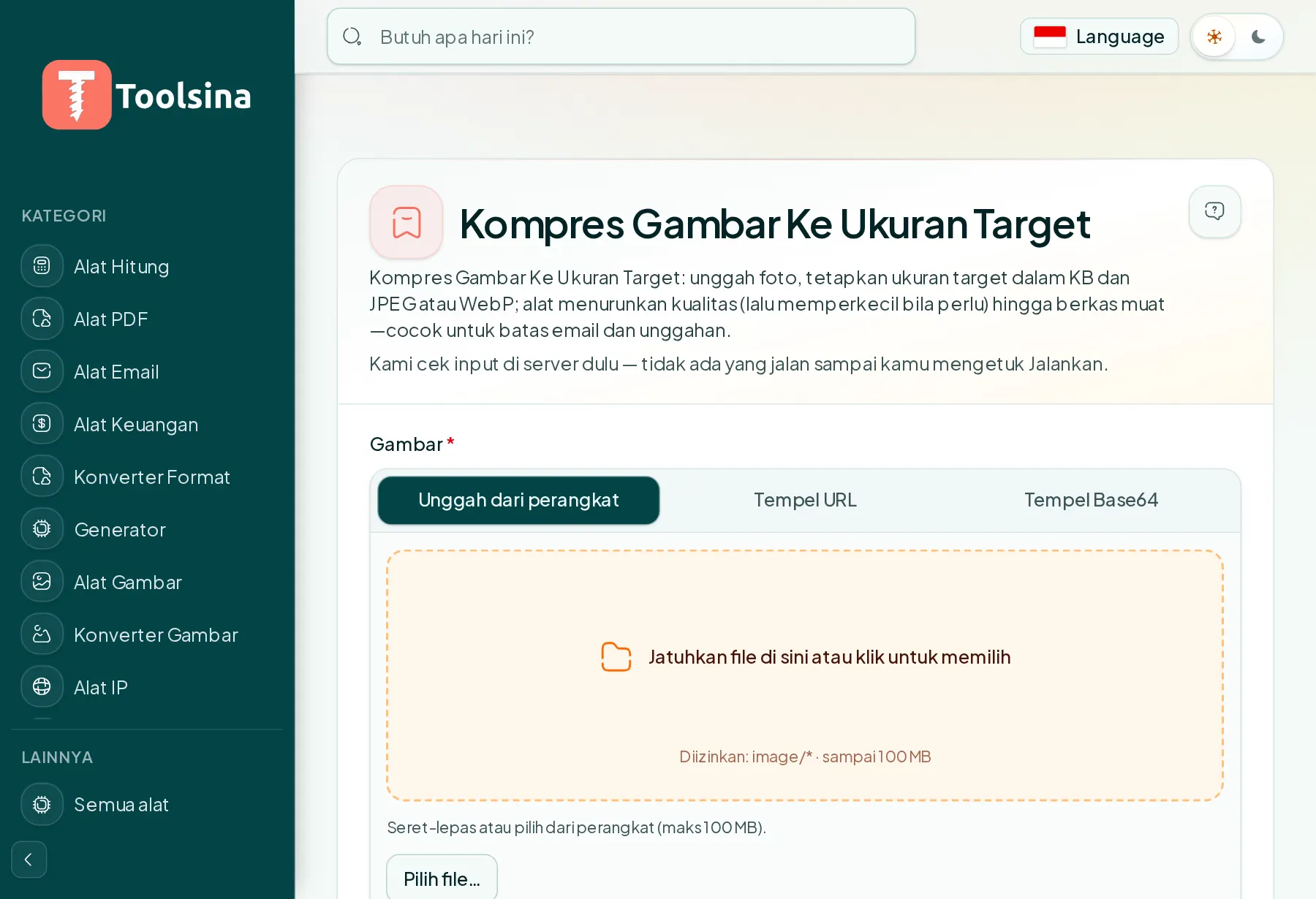Image resolution: width=1316 pixels, height=899 pixels.
Task: Click the orange folder icon in dropzone
Action: (616, 656)
